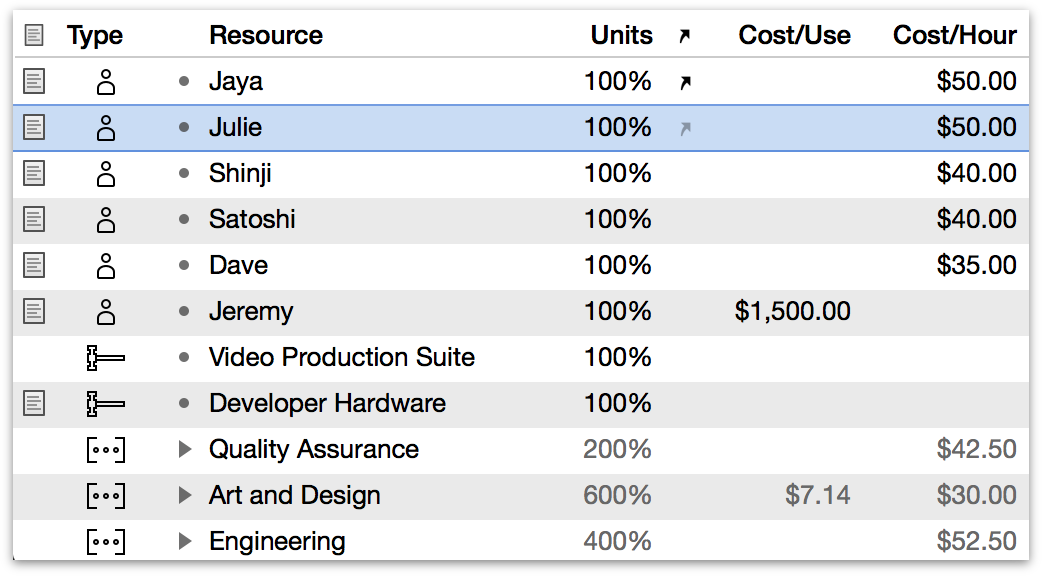Click the arrow column header icon
Viewport: 1042px width, 576px height.
click(684, 36)
